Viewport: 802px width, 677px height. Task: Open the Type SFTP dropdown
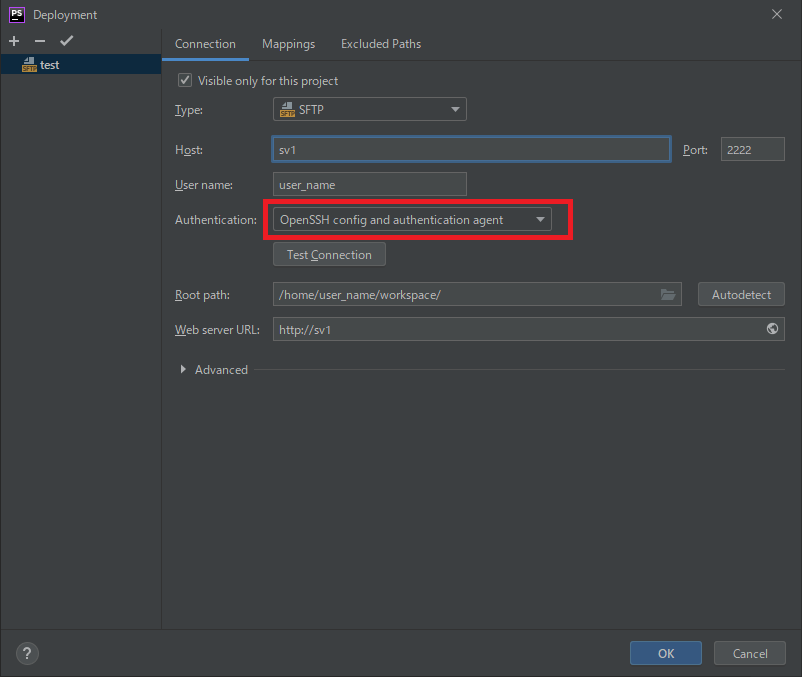(x=370, y=109)
